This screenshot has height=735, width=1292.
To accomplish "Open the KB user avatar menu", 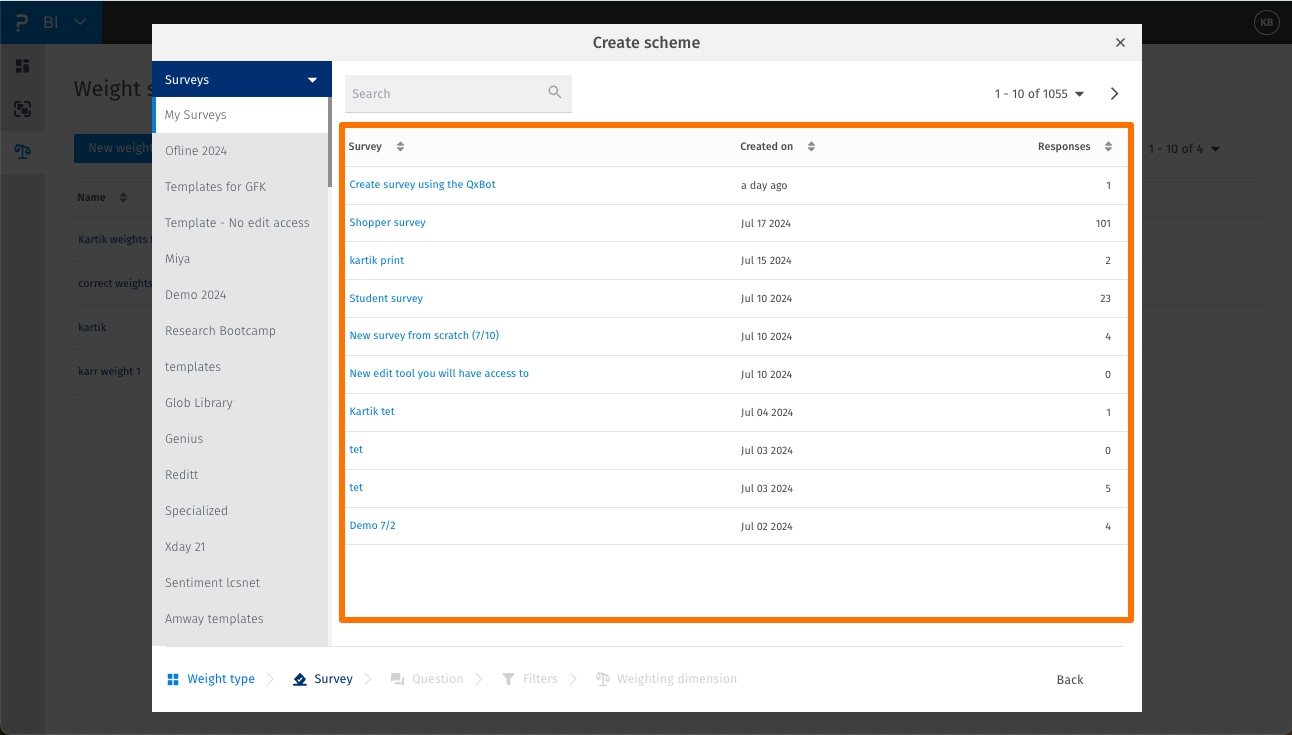I will pyautogui.click(x=1267, y=22).
